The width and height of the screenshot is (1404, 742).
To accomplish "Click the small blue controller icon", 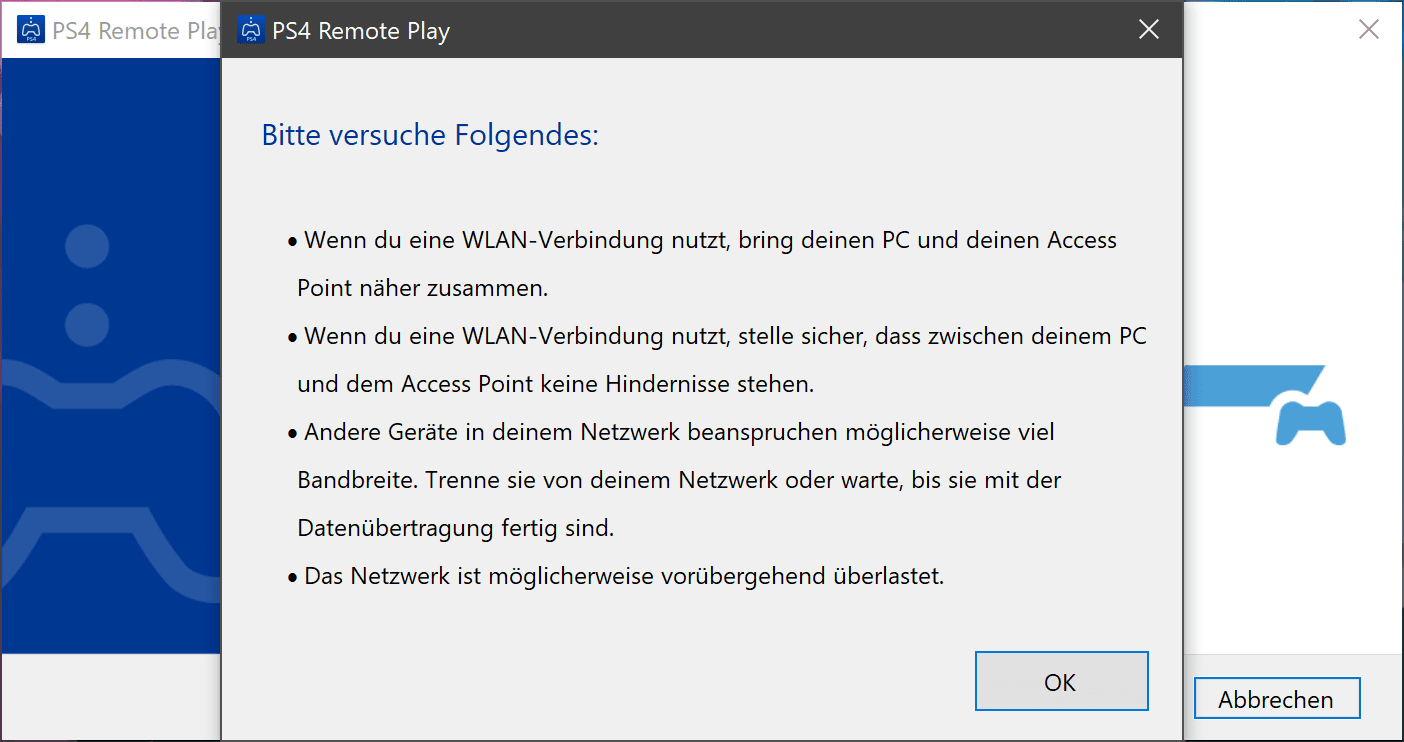I will click(x=1310, y=422).
